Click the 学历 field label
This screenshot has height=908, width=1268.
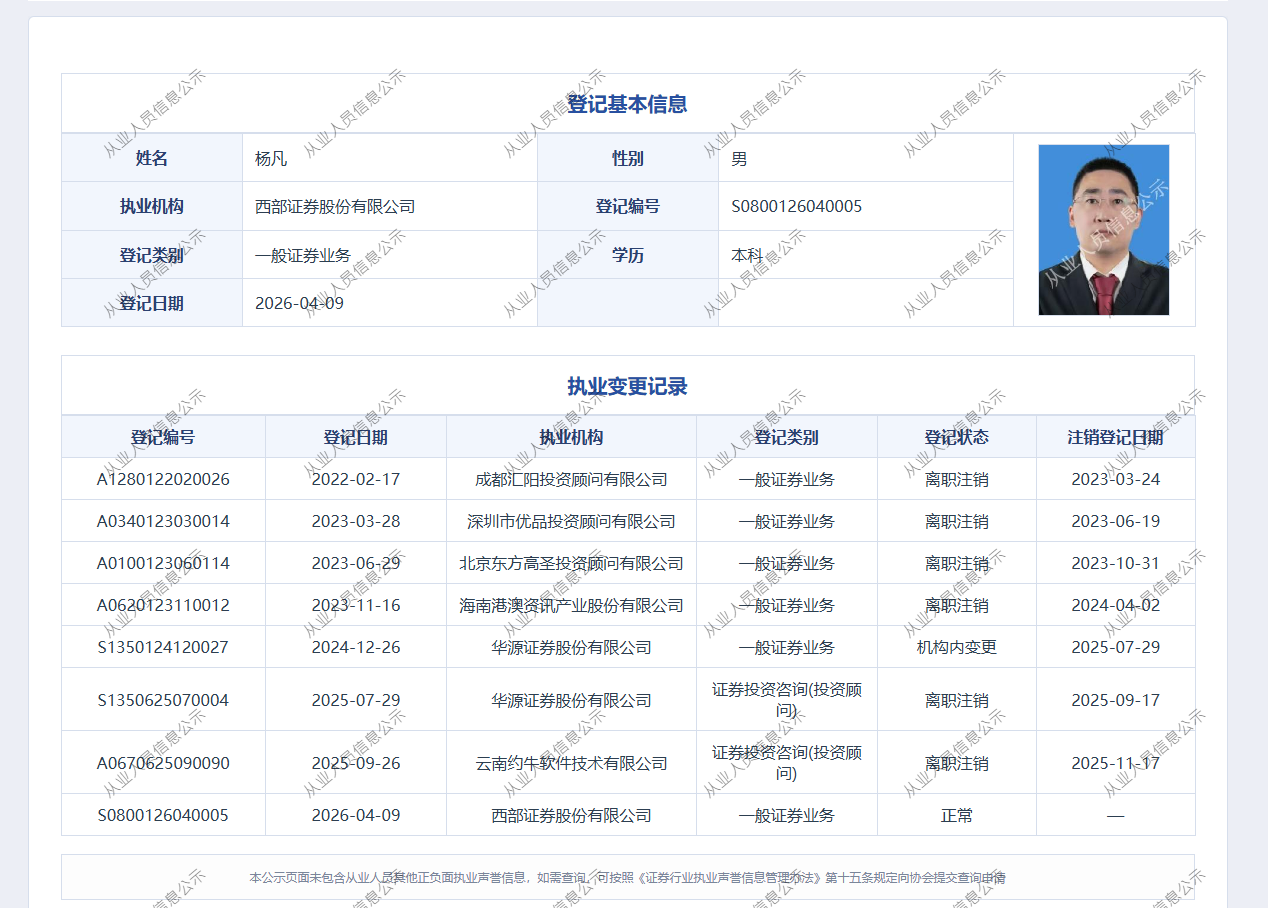(627, 255)
